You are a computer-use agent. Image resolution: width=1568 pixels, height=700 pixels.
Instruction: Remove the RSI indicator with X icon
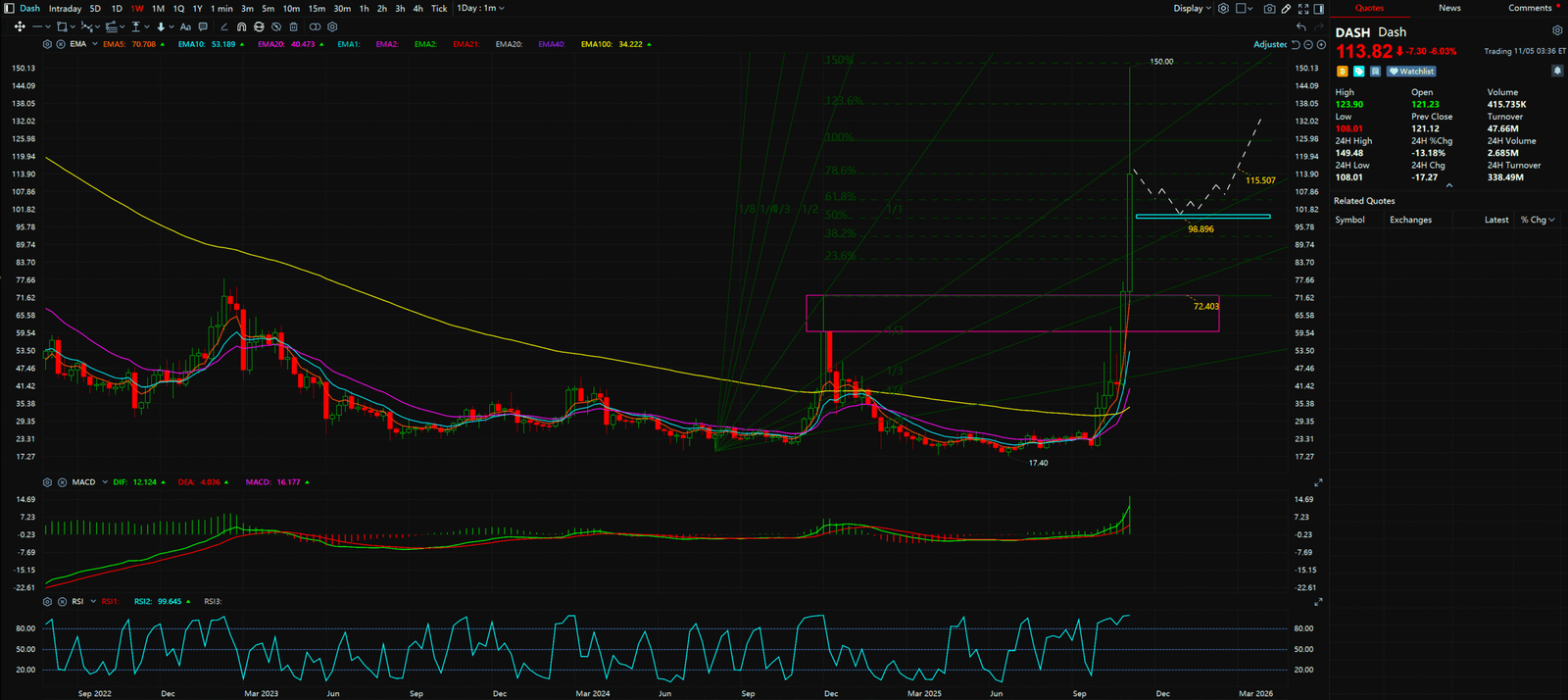pyautogui.click(x=62, y=601)
